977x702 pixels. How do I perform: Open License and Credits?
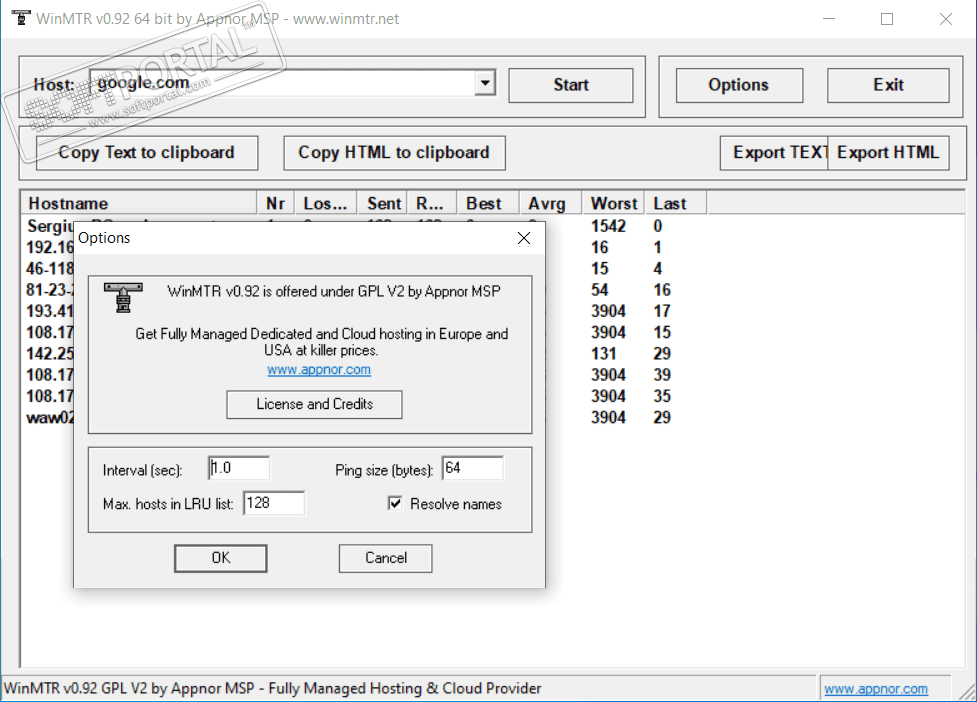pos(314,404)
